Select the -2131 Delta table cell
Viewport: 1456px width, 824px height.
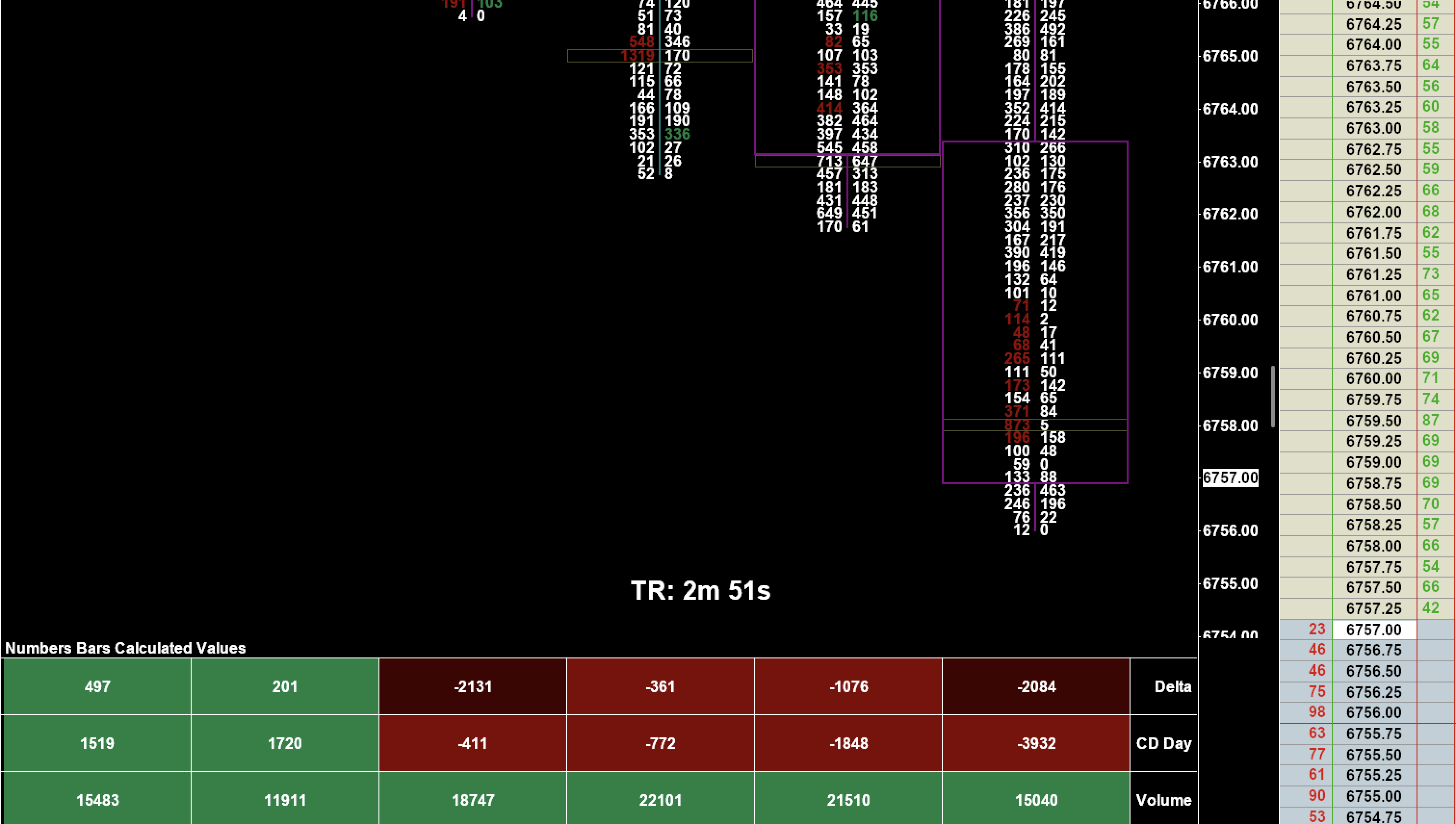pyautogui.click(x=473, y=686)
